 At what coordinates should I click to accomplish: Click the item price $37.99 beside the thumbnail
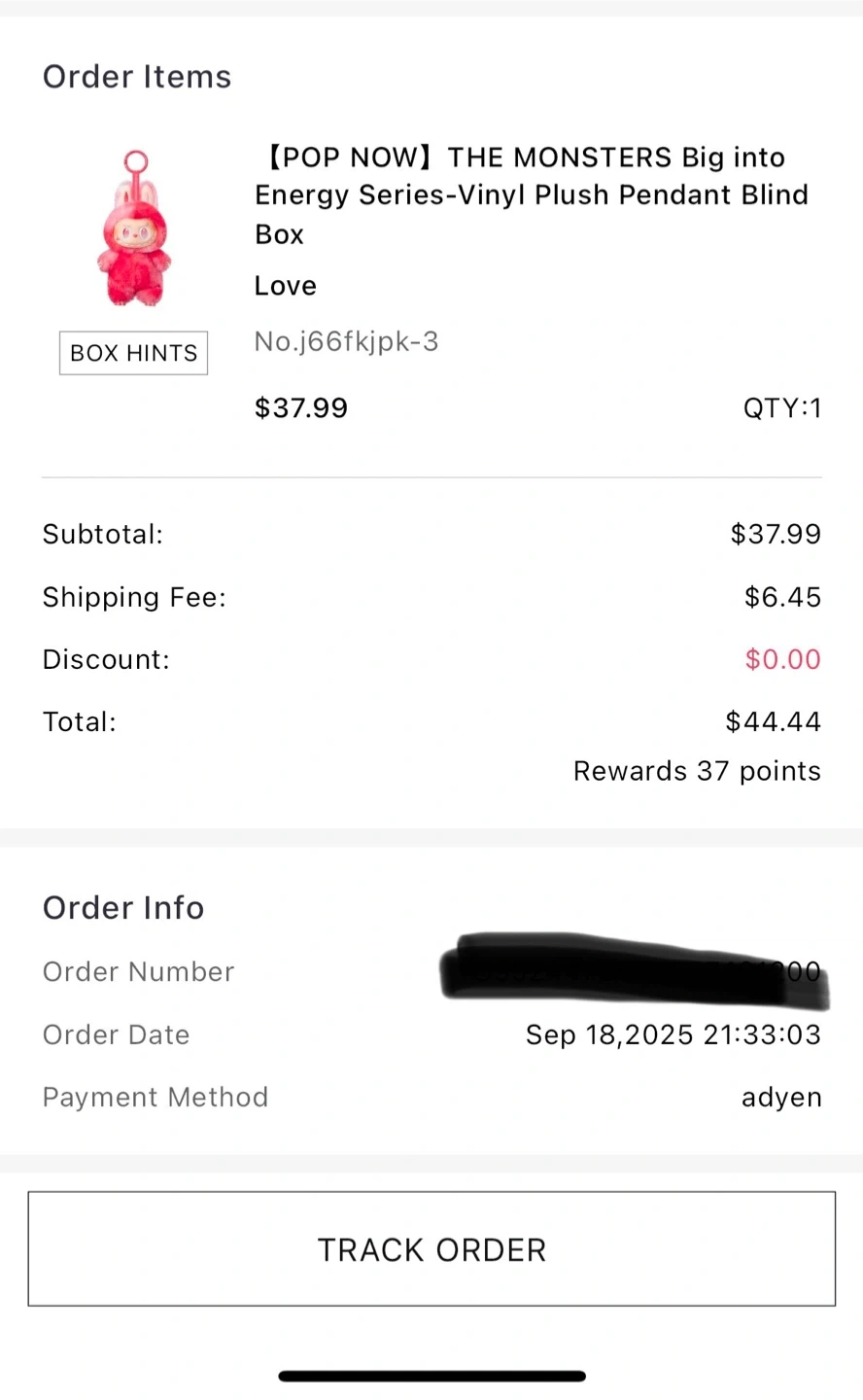coord(301,407)
